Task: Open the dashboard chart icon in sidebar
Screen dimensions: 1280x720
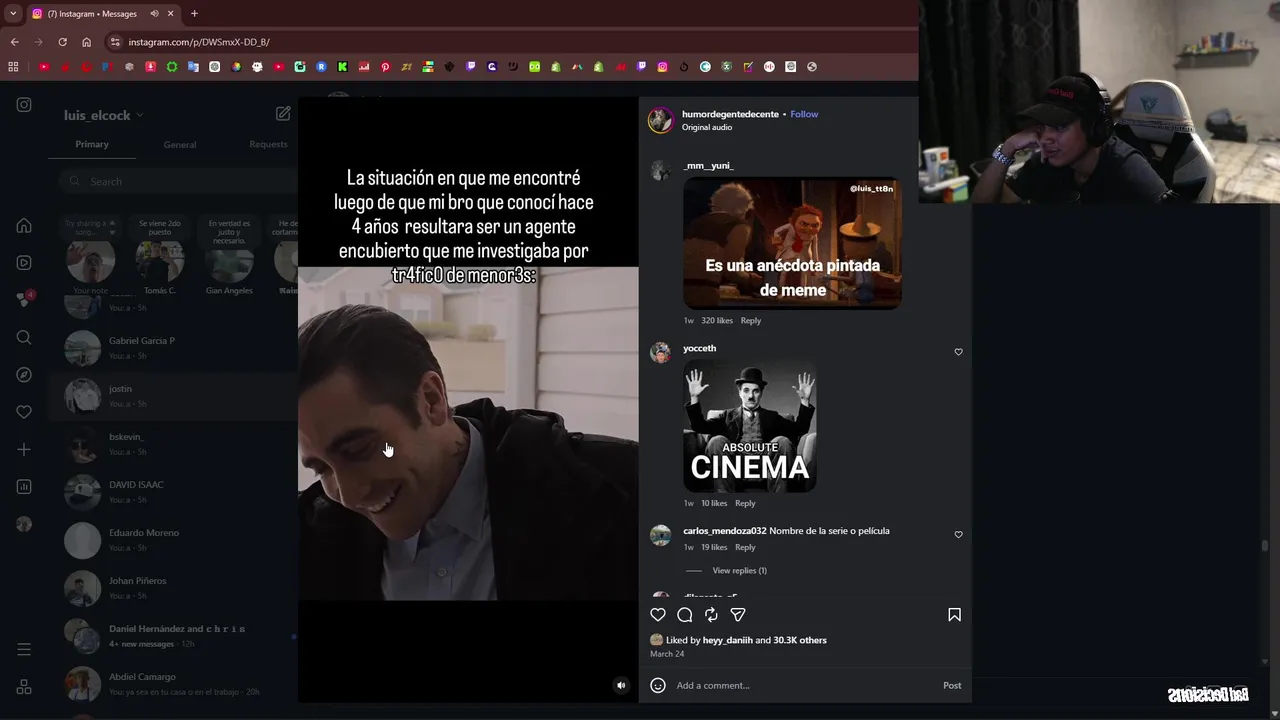Action: [24, 487]
